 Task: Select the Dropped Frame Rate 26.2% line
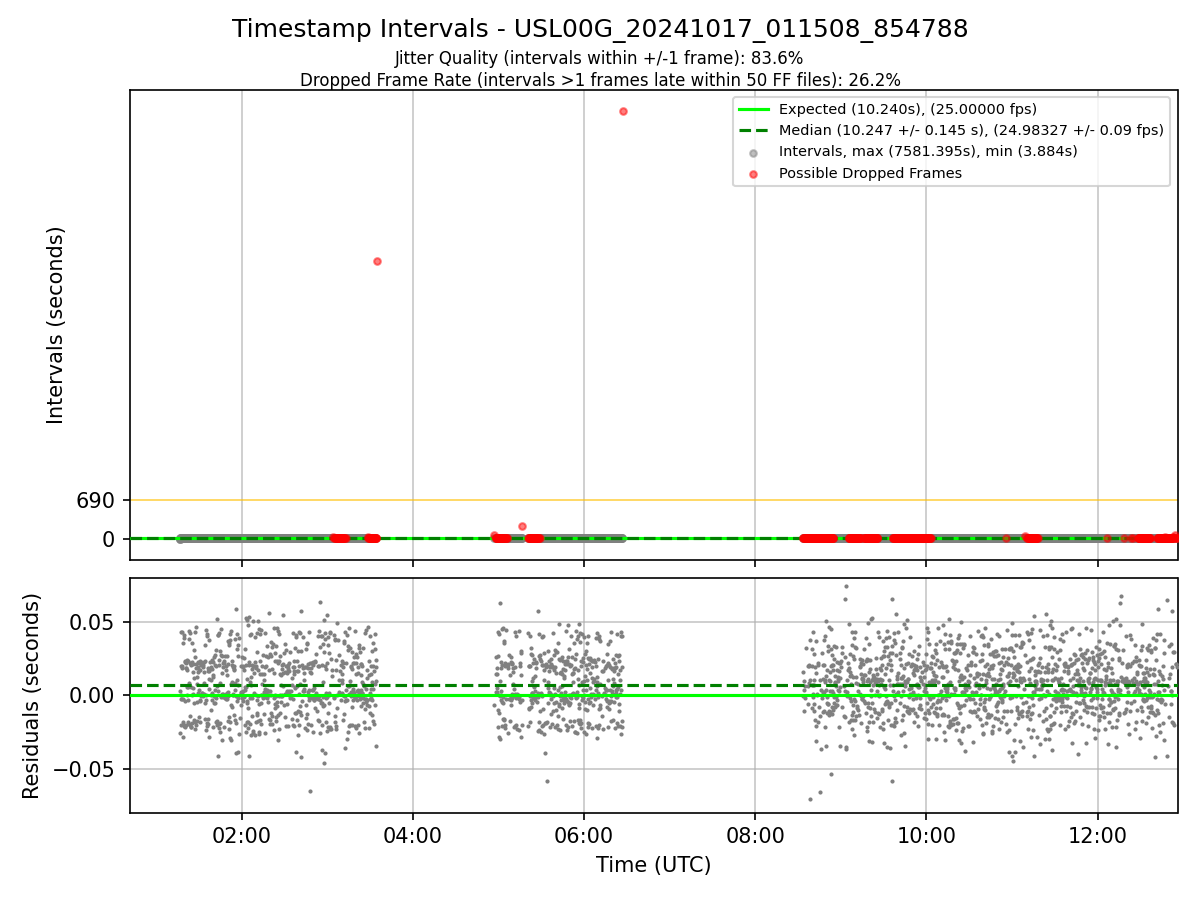click(x=600, y=80)
